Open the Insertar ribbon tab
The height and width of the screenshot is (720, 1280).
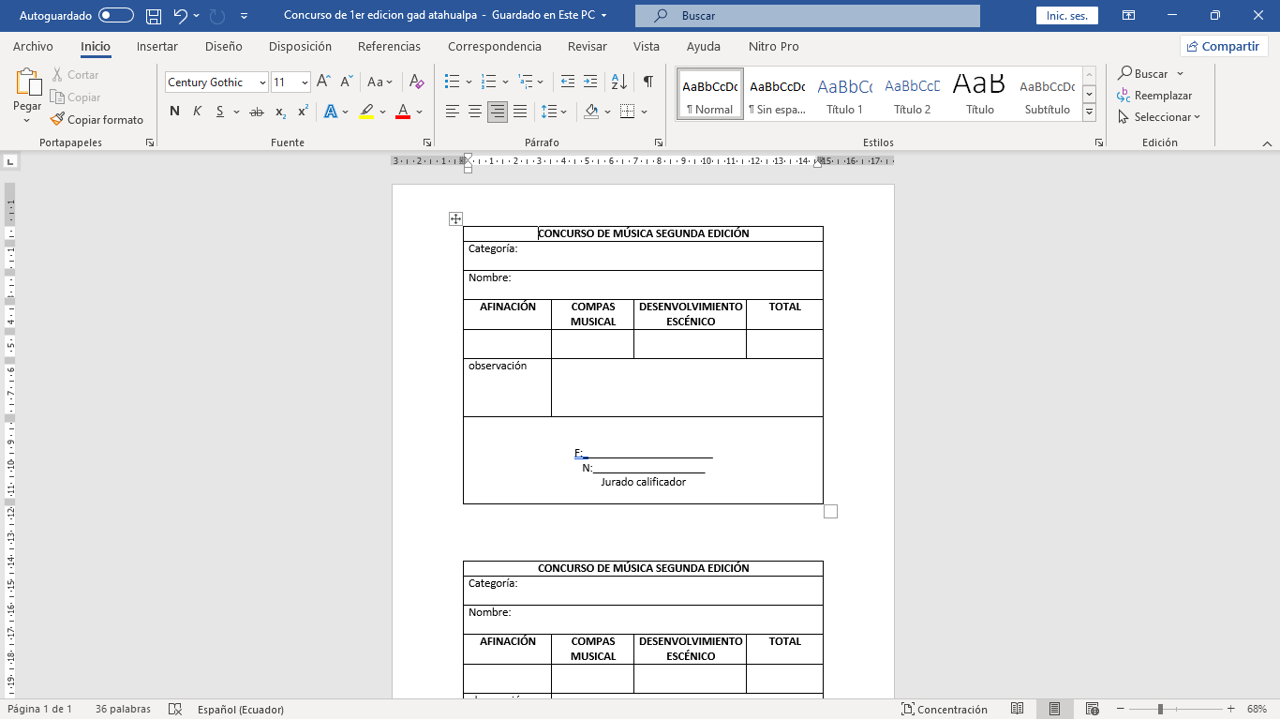point(157,46)
